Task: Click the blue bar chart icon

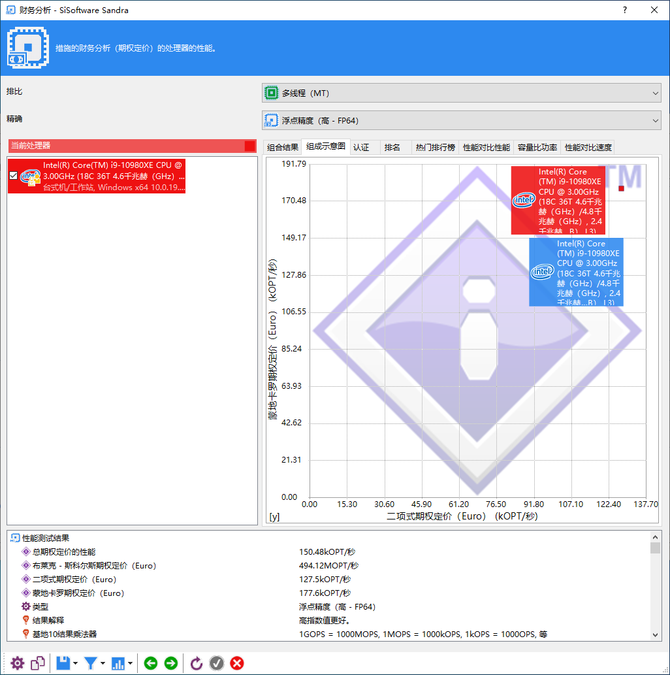Action: click(118, 663)
